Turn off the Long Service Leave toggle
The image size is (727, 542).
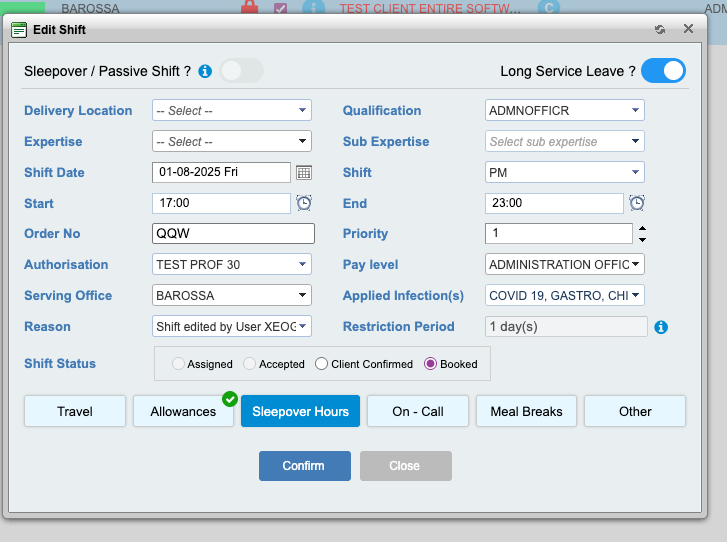tap(663, 71)
